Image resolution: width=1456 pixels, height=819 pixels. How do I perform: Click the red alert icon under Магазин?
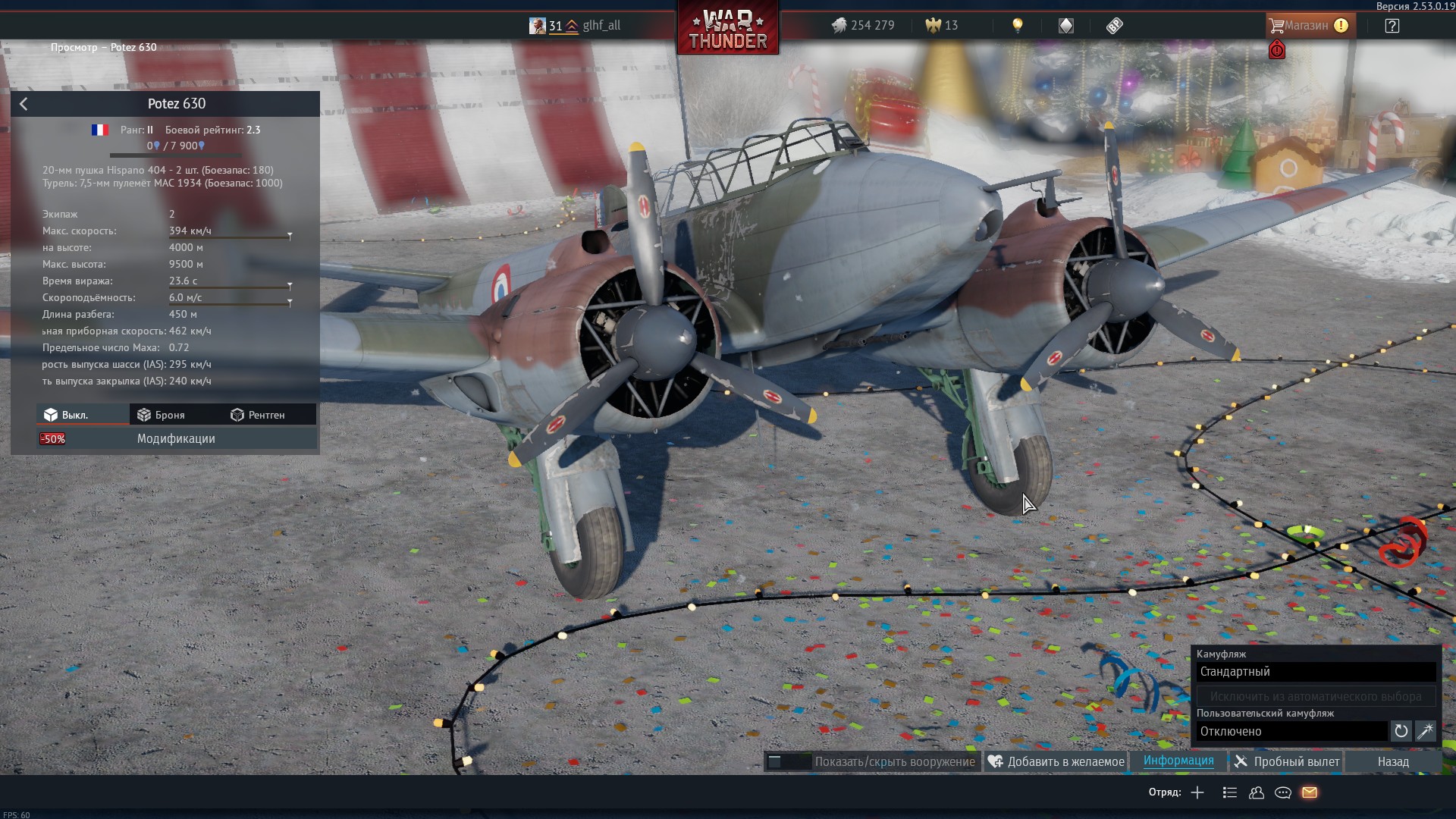[x=1277, y=51]
